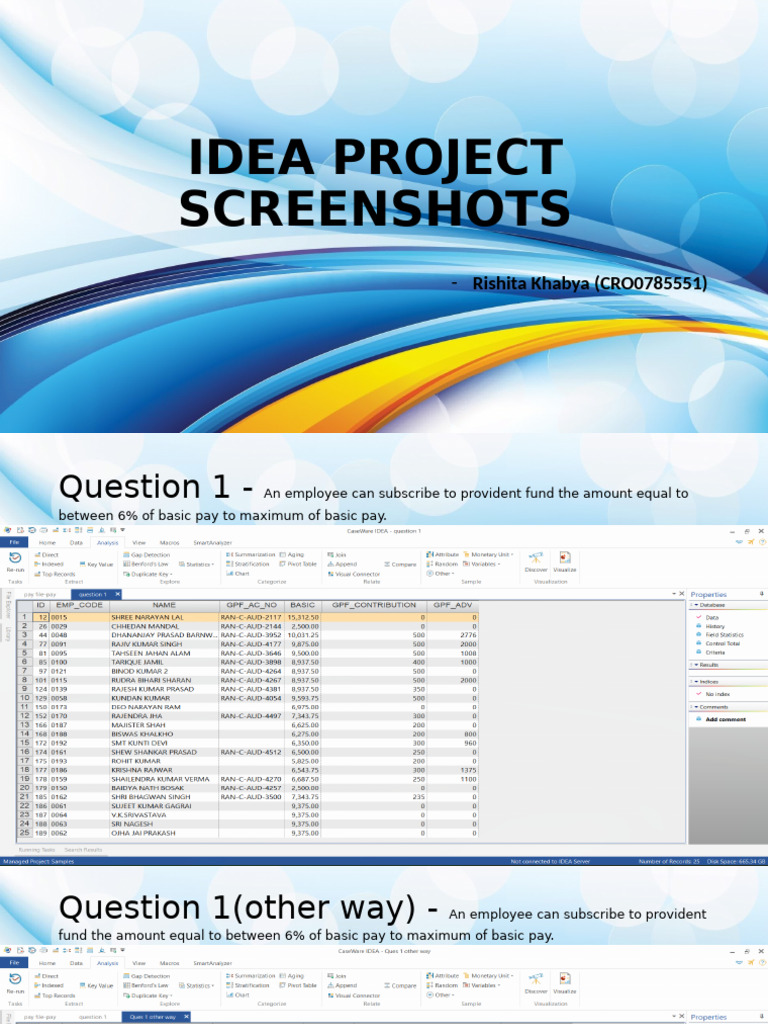Click Aging in question 1 window

pos(292,554)
